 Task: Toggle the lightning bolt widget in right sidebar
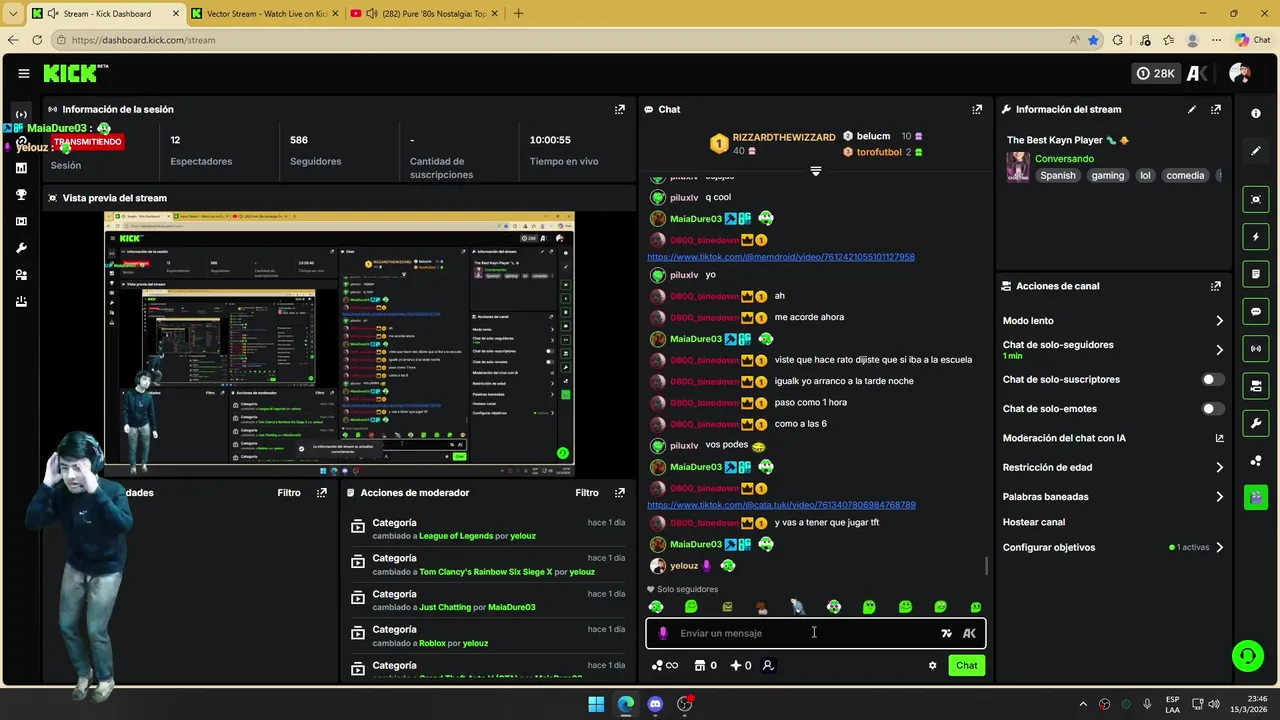1256,237
